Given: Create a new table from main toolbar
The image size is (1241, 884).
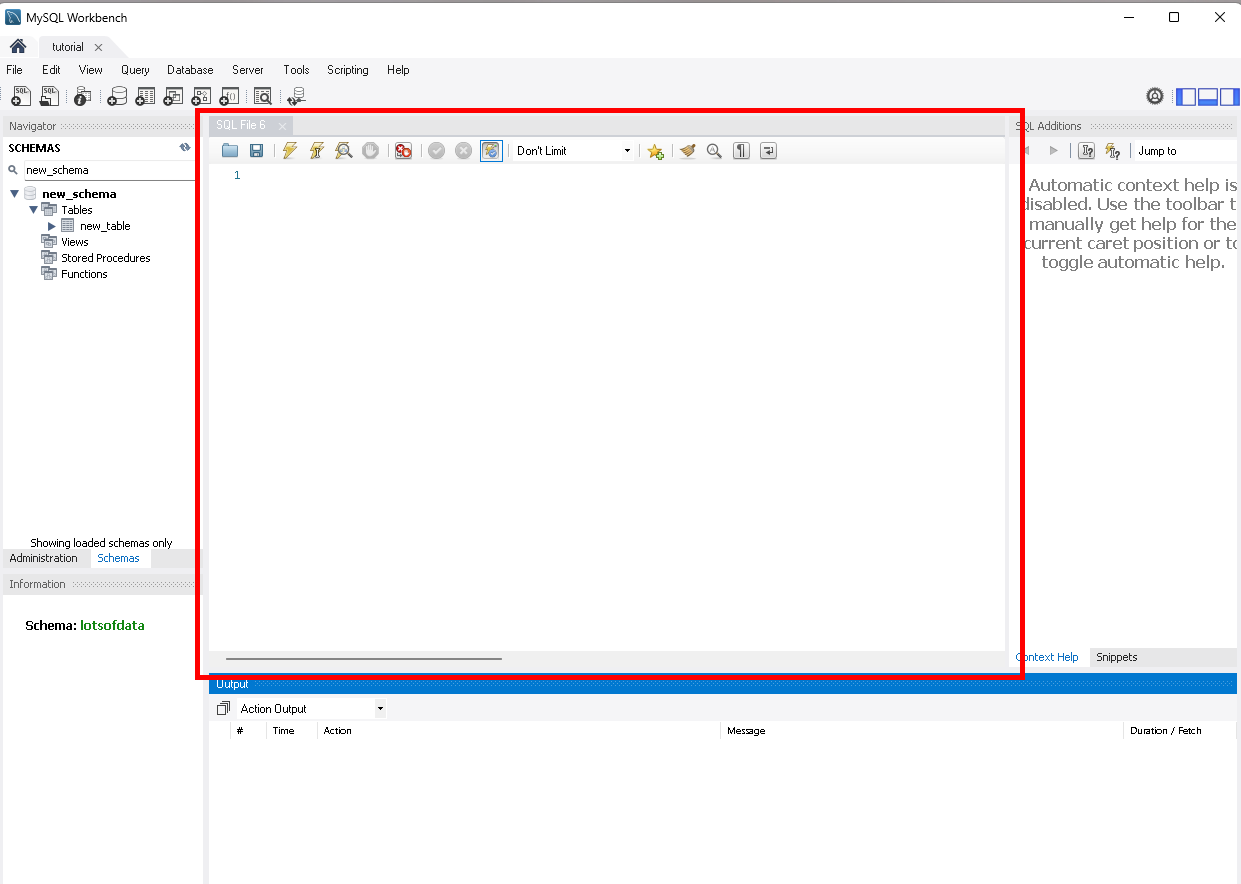Looking at the screenshot, I should coord(145,96).
